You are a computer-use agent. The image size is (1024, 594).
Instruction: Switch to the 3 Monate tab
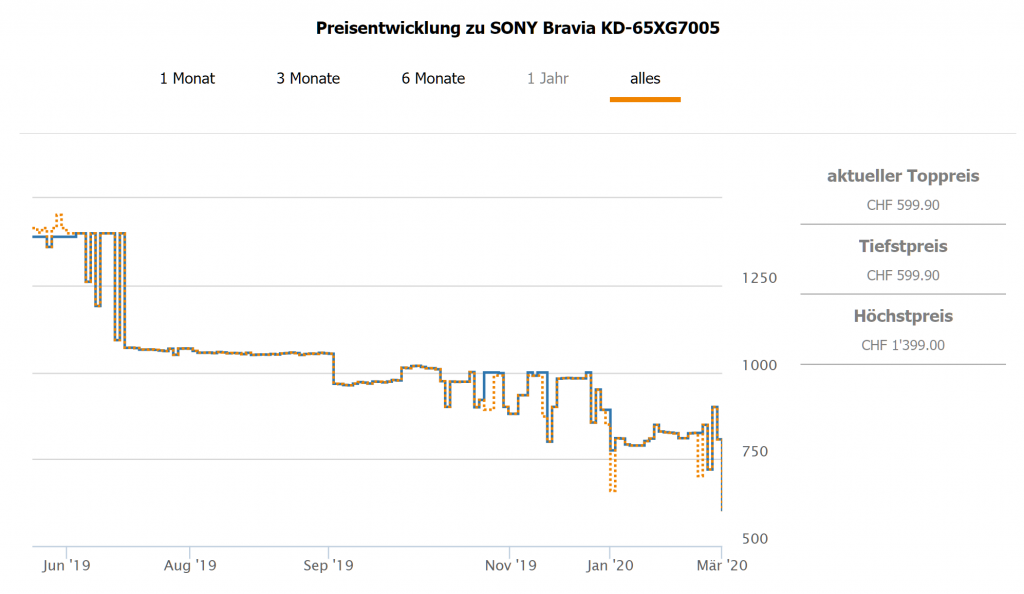pos(308,78)
